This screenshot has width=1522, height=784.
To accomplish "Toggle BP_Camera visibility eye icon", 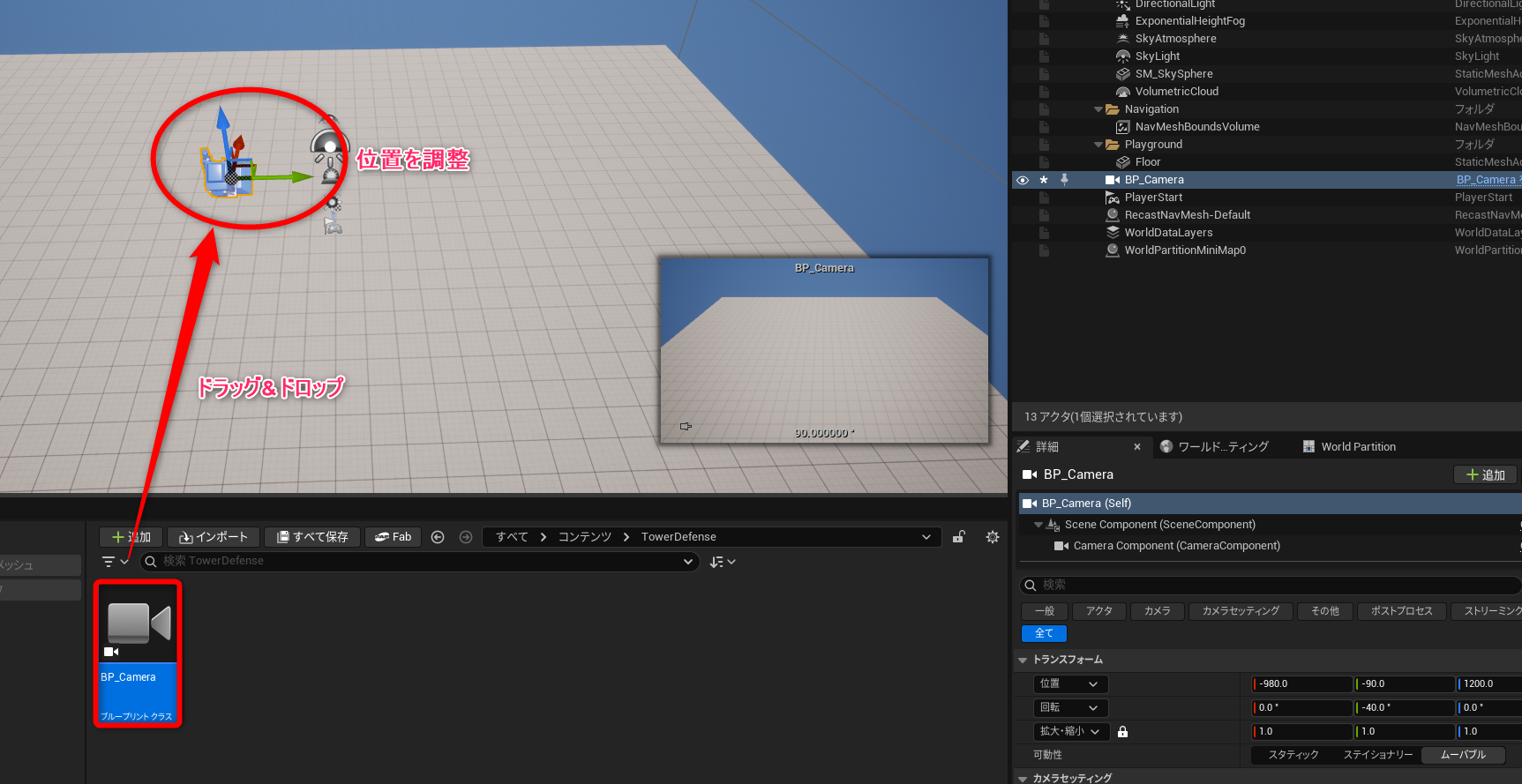I will click(1023, 180).
